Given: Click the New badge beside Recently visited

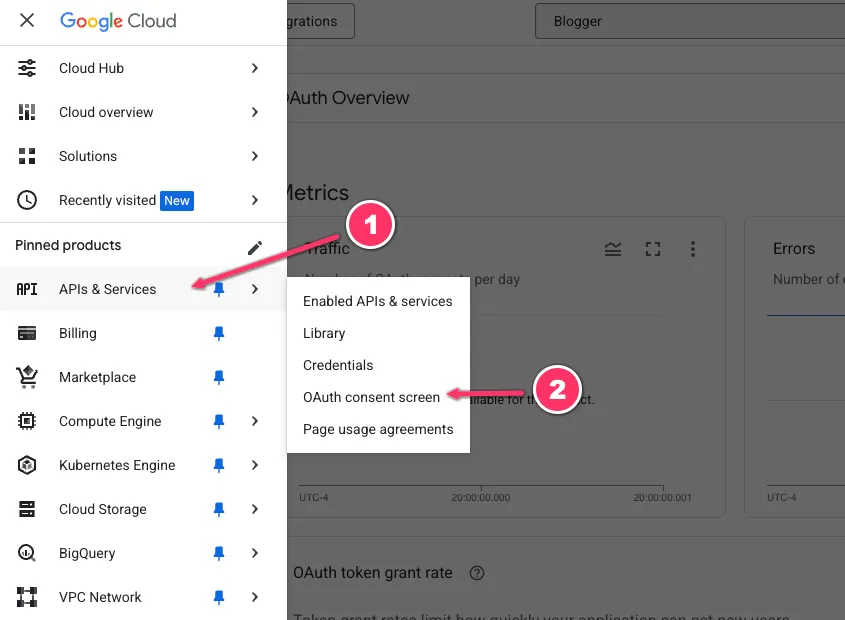Looking at the screenshot, I should tap(177, 201).
